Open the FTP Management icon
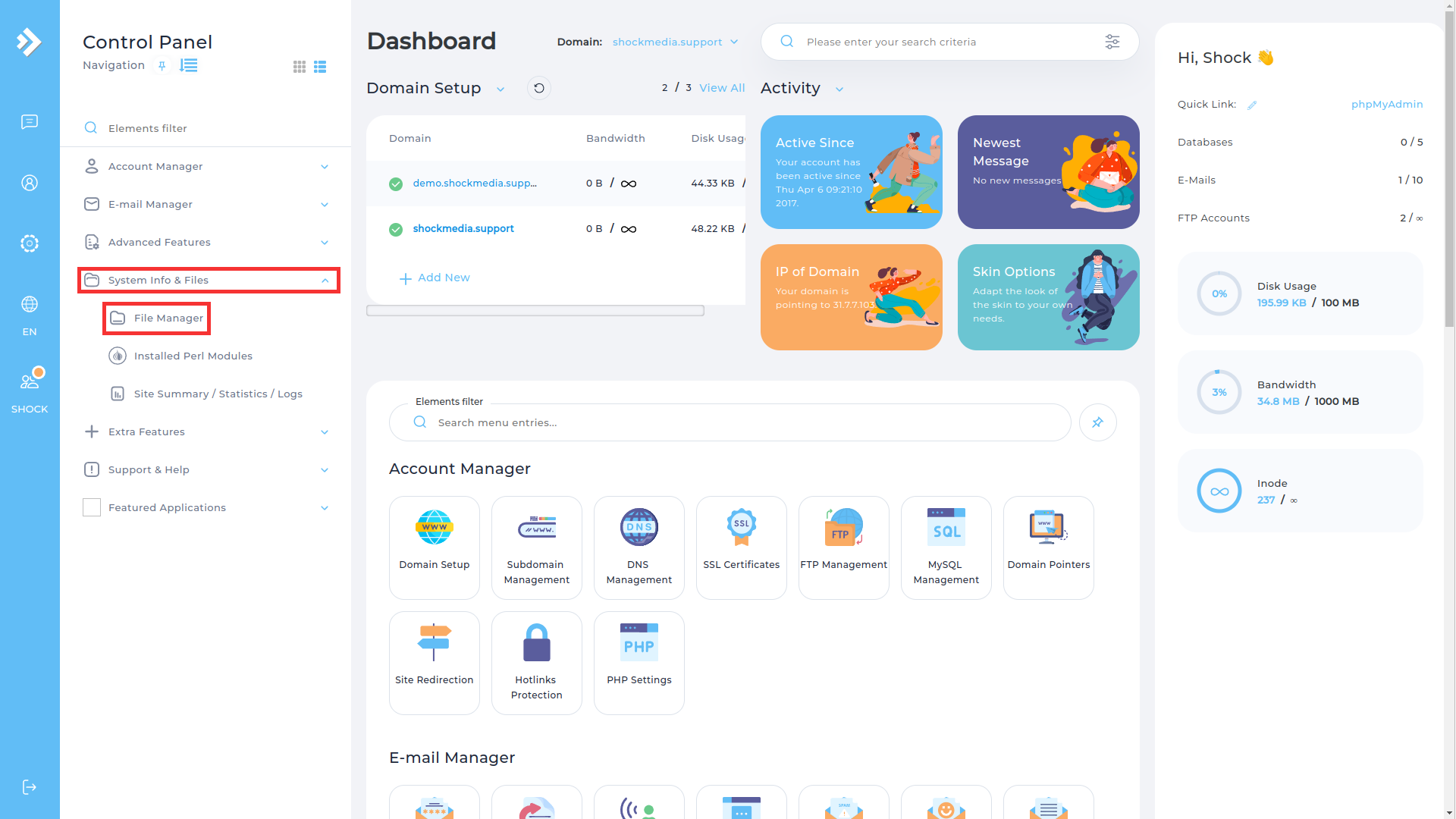1456x819 pixels. point(843,527)
